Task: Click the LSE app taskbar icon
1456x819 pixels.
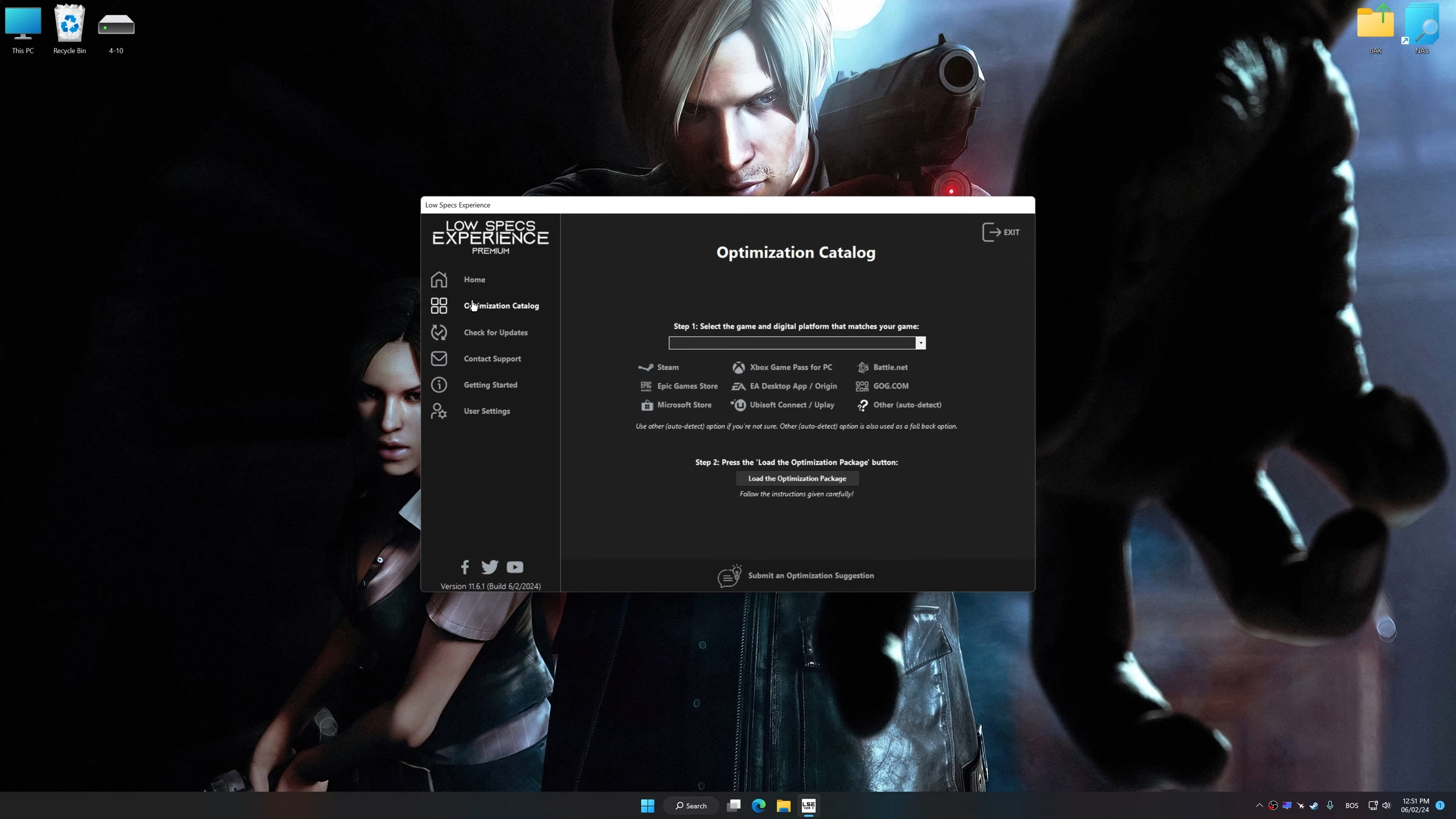Action: point(809,805)
